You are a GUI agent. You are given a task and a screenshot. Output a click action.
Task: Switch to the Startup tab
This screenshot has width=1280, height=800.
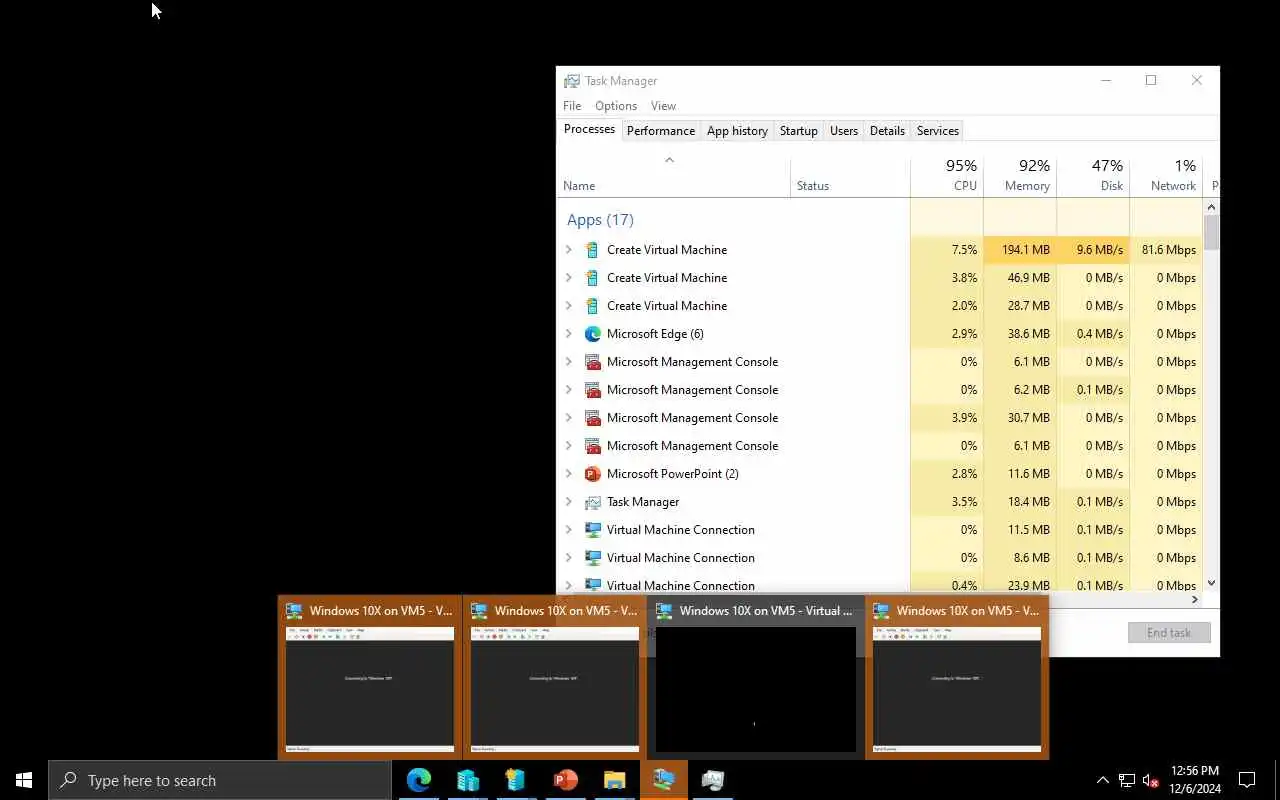tap(798, 131)
